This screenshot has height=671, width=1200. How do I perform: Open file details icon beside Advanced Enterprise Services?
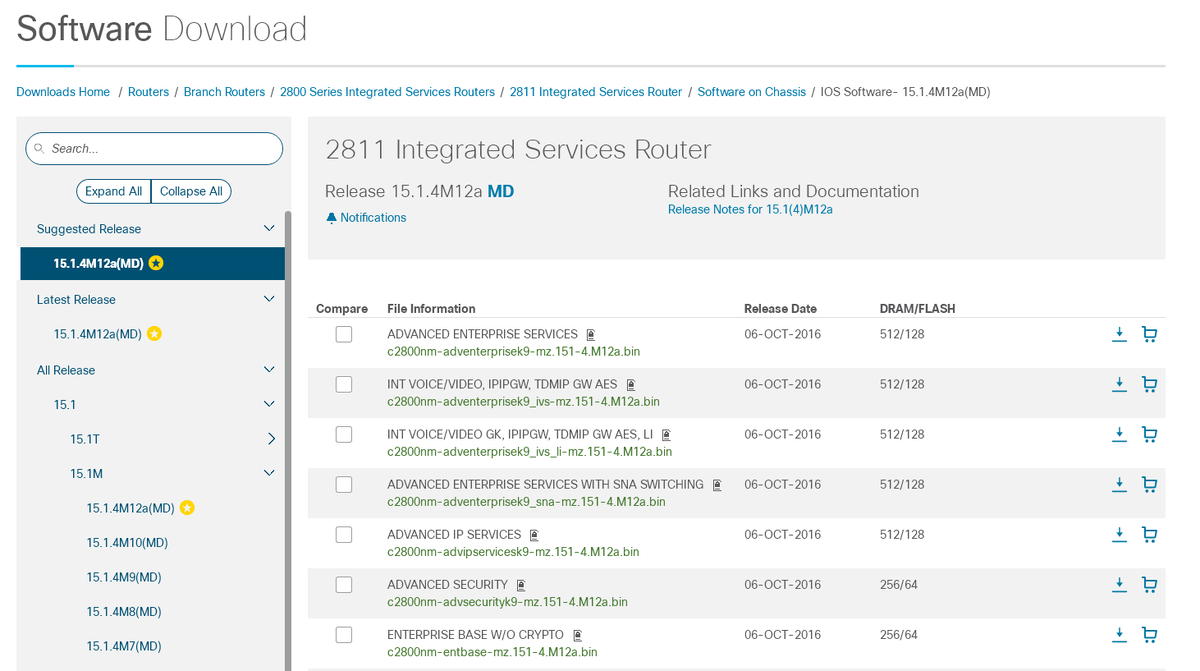(x=591, y=335)
